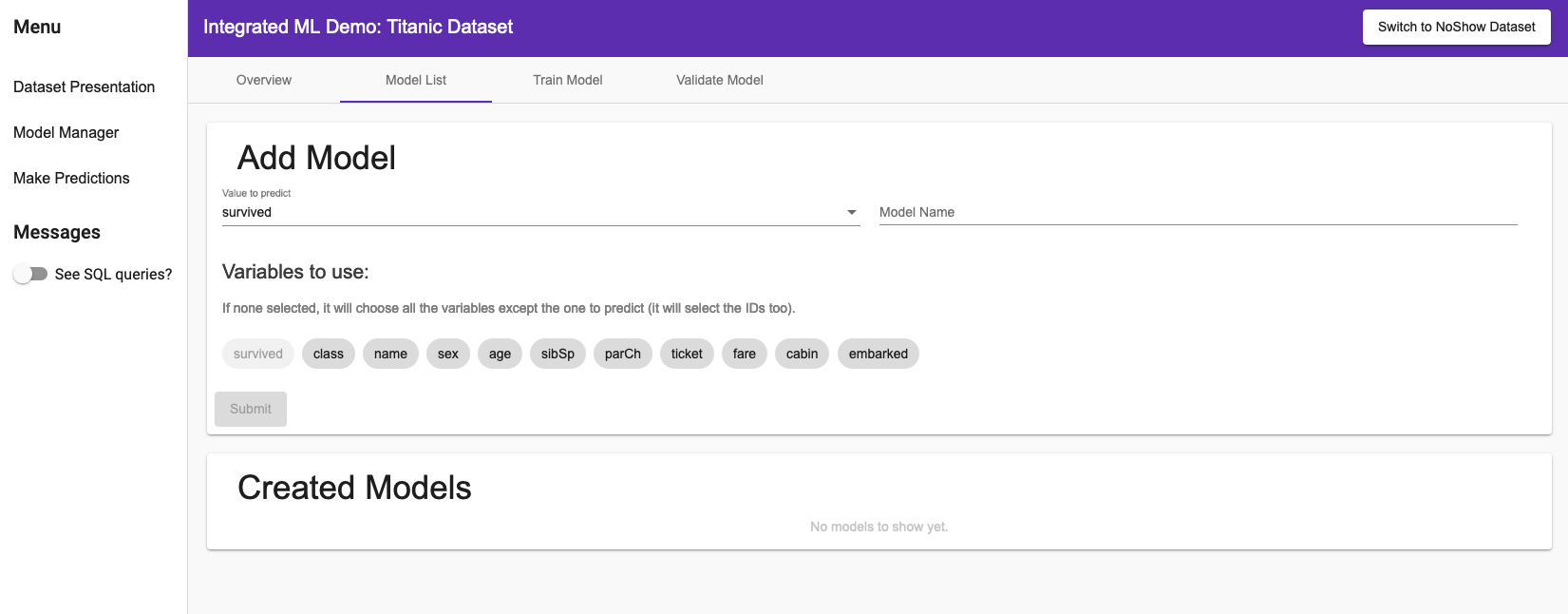
Task: Toggle the name variable chip
Action: click(390, 354)
